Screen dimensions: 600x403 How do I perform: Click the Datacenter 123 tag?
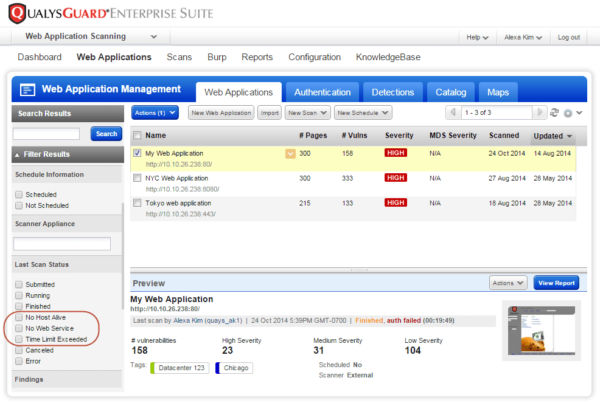click(180, 368)
